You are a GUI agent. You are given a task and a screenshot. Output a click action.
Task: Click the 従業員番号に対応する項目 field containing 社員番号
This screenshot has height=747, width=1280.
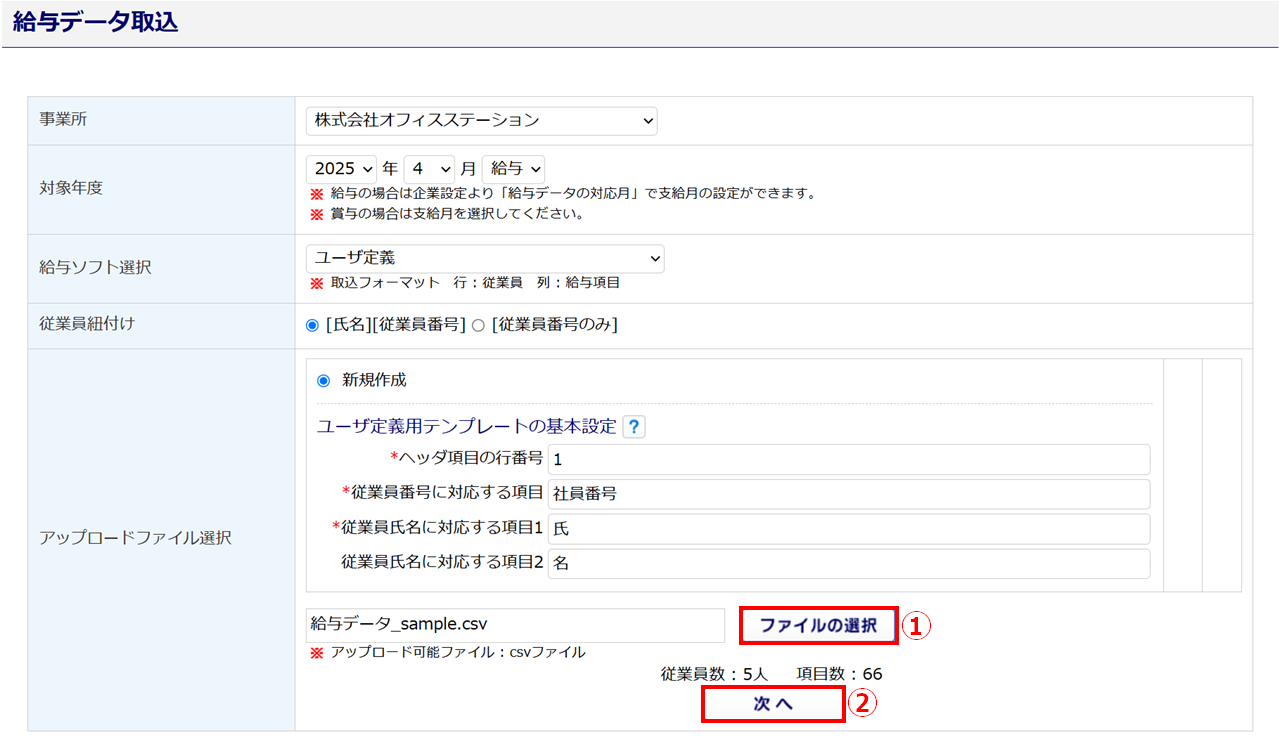point(849,494)
